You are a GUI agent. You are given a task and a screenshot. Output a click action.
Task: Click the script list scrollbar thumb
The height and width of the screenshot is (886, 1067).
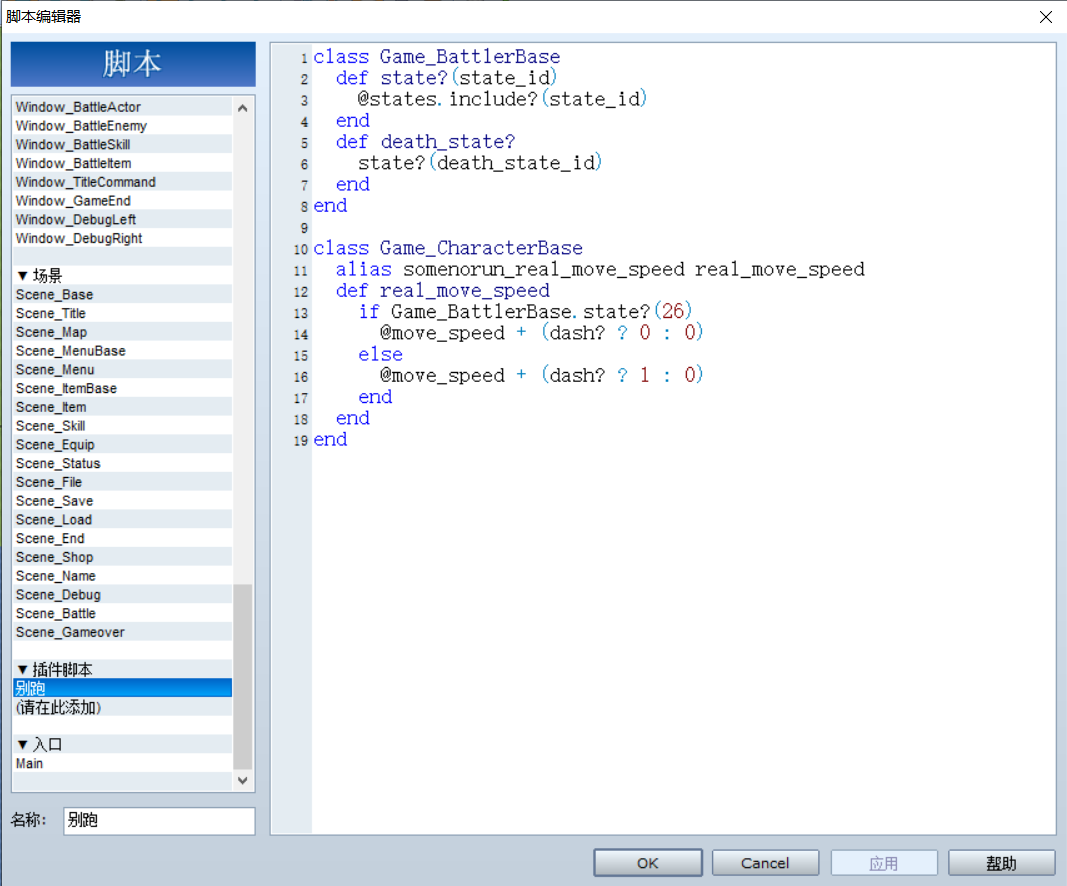pos(243,677)
